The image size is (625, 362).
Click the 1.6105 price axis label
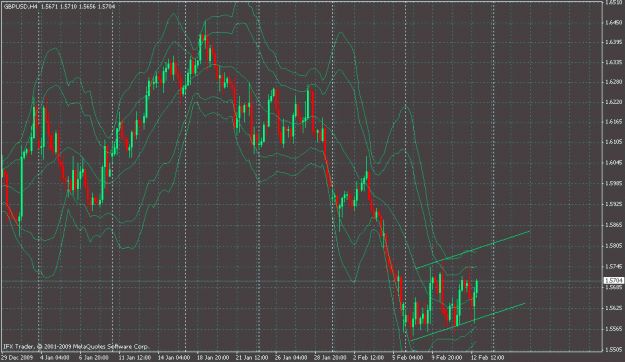click(614, 142)
